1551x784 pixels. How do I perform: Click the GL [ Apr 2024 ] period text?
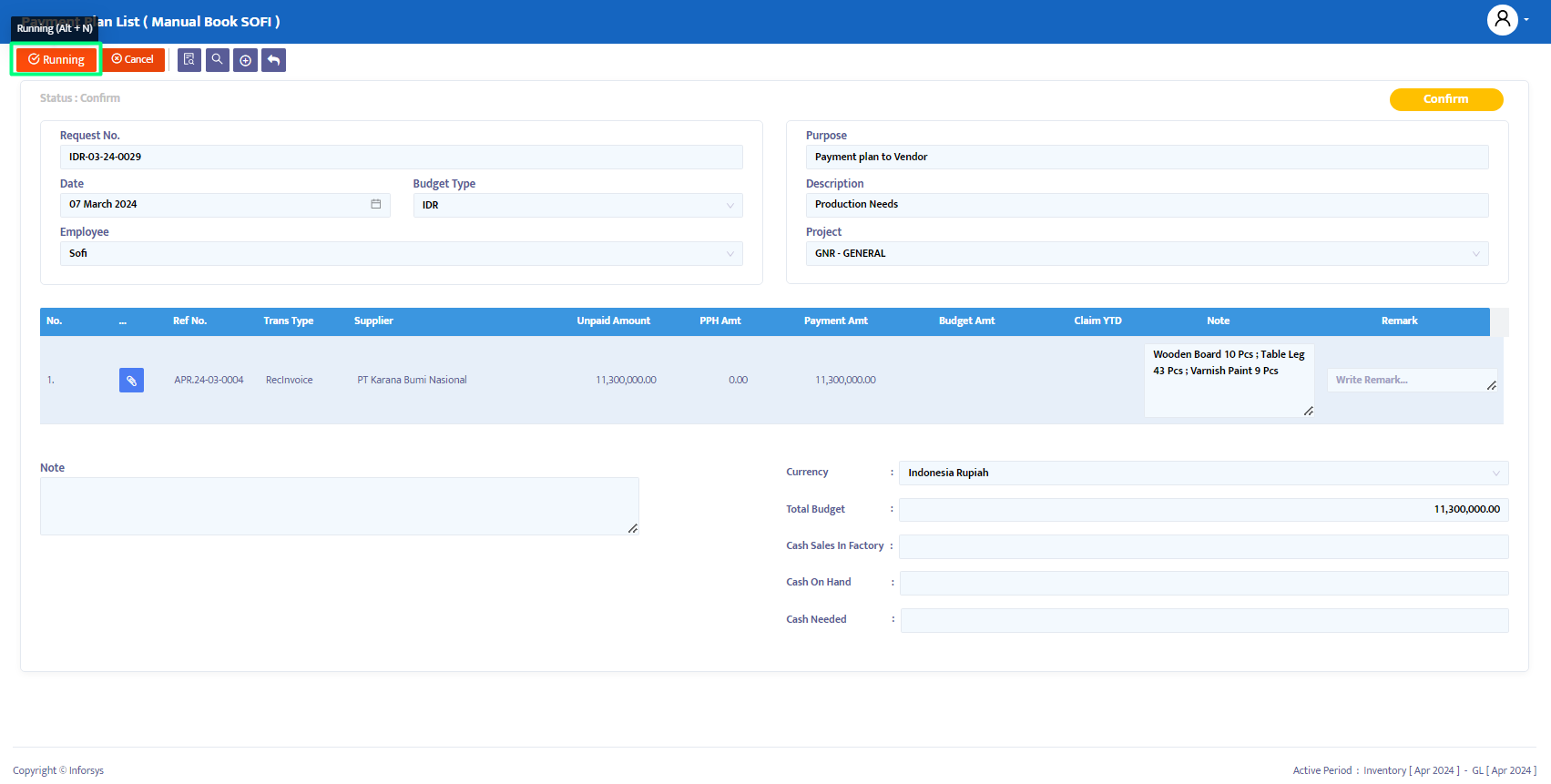point(1505,770)
